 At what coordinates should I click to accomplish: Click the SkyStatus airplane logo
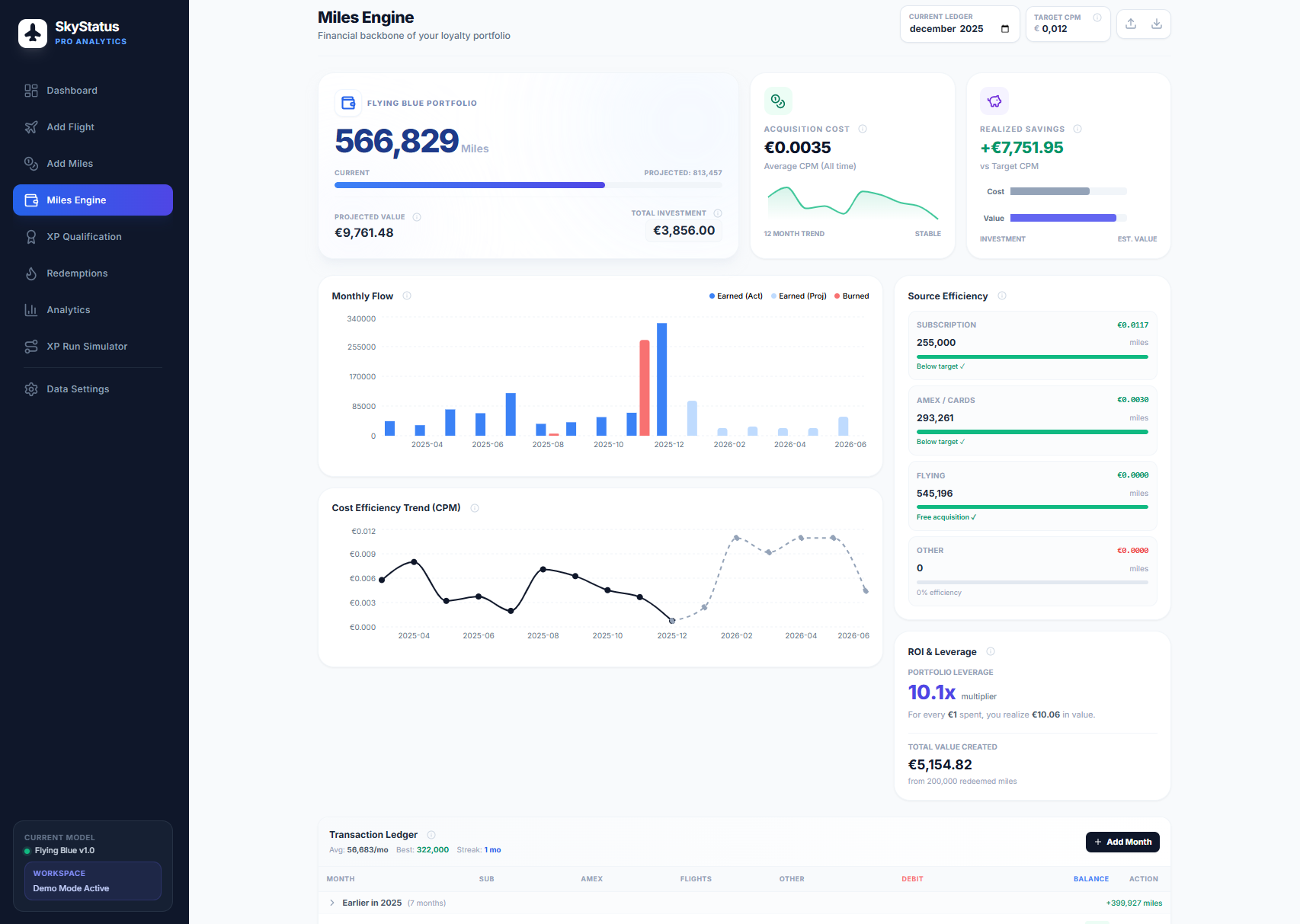point(33,34)
